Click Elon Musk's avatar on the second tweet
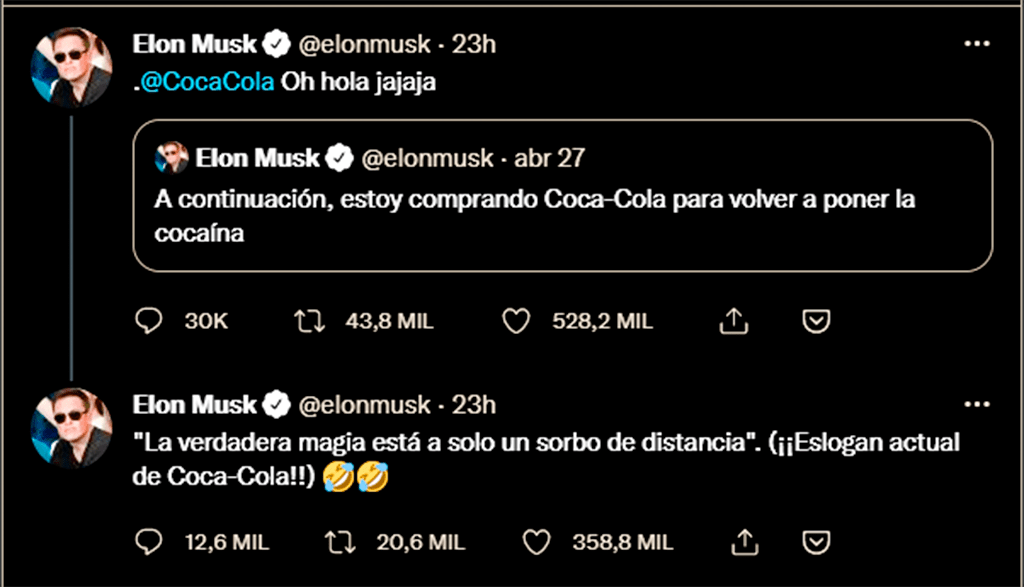 pos(71,428)
